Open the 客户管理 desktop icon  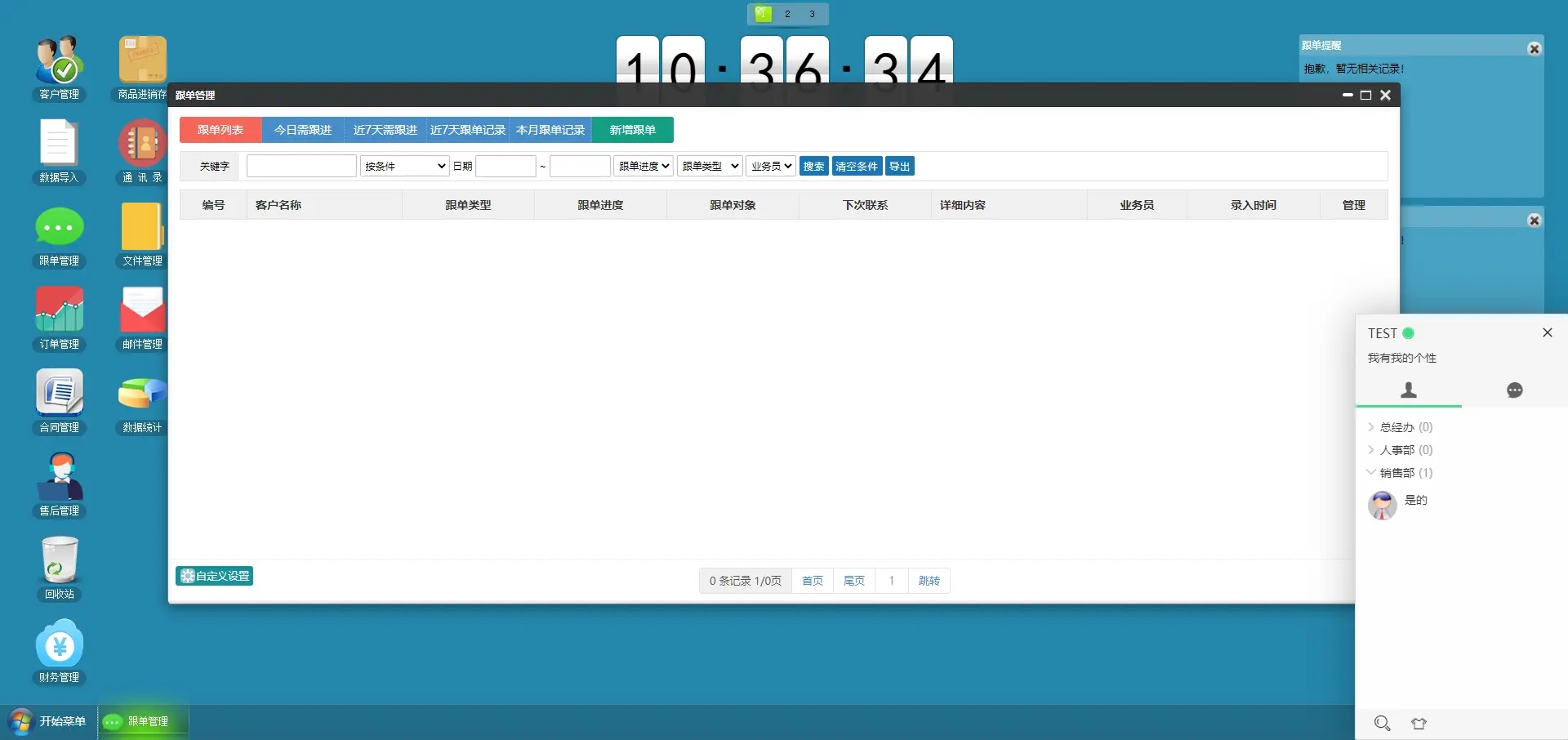pyautogui.click(x=59, y=61)
